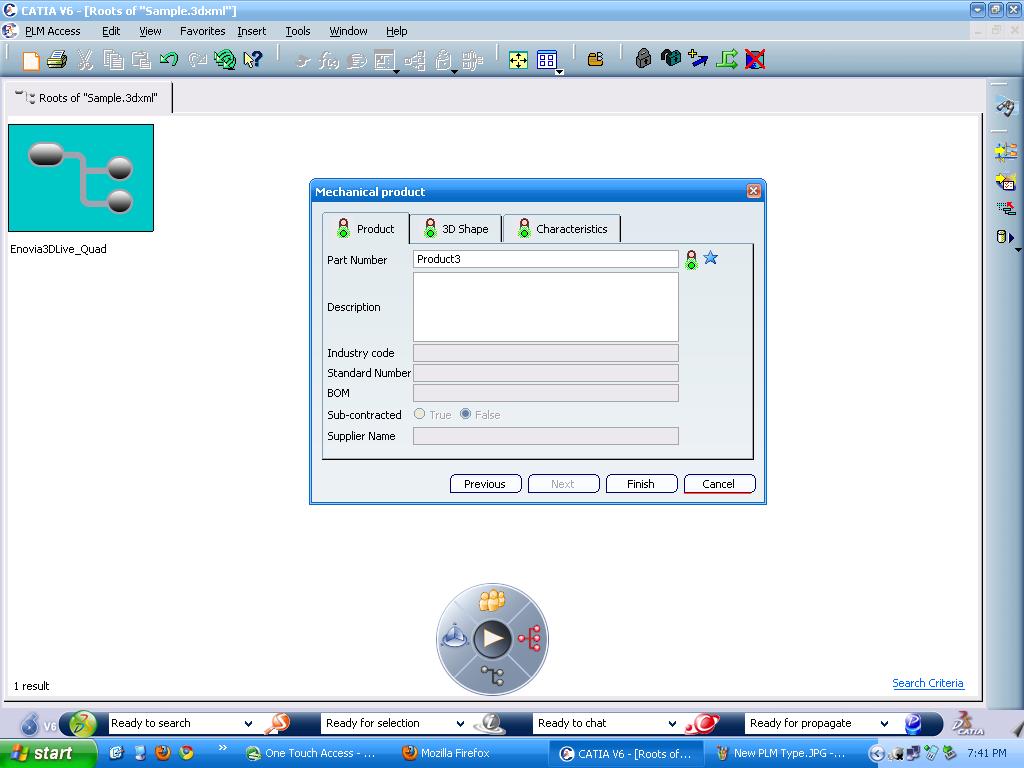The height and width of the screenshot is (768, 1024).
Task: Click the Copy icon in toolbar
Action: [x=113, y=60]
